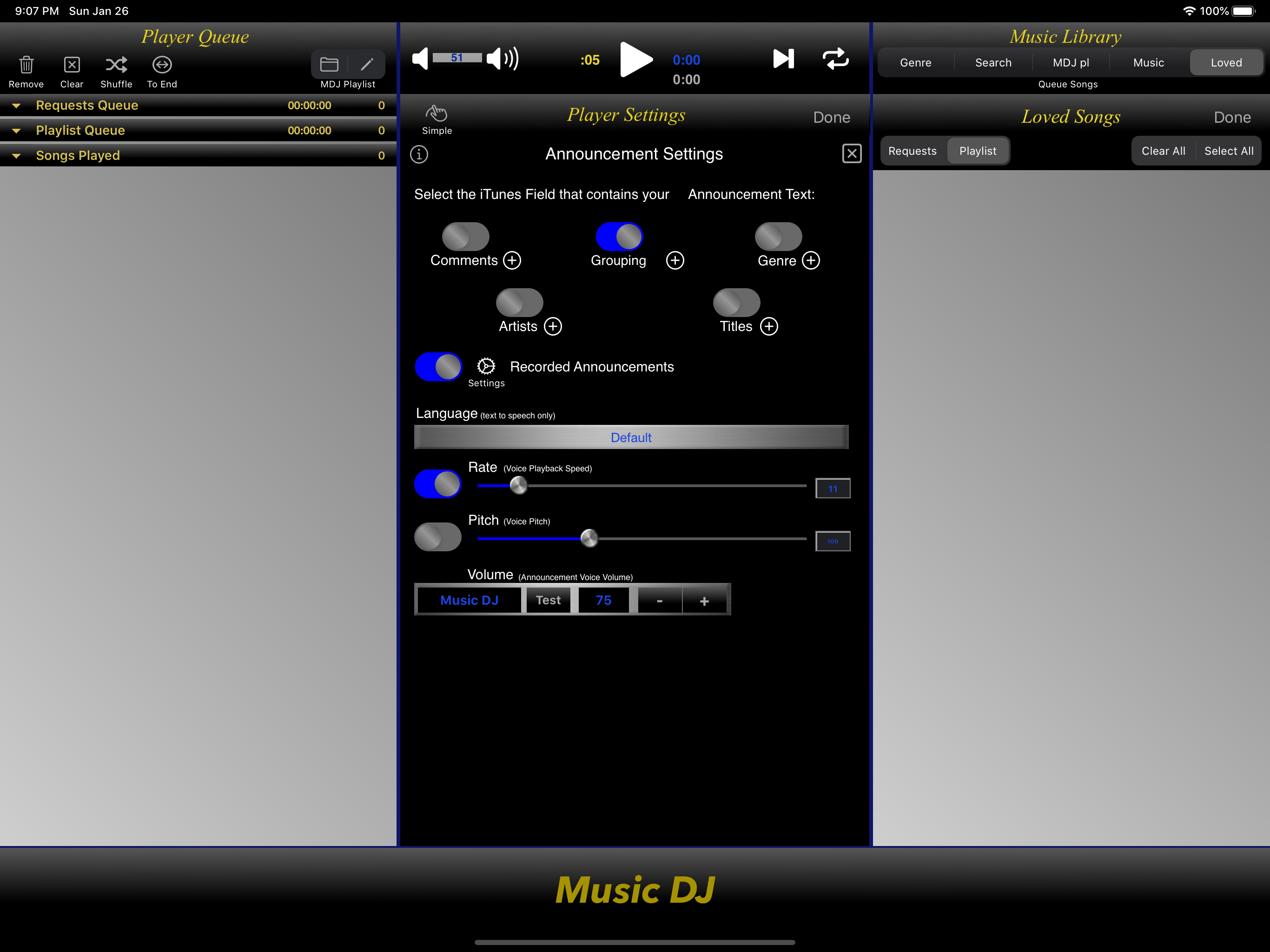This screenshot has height=952, width=1270.
Task: Open Recorded Announcements settings gear
Action: (486, 366)
